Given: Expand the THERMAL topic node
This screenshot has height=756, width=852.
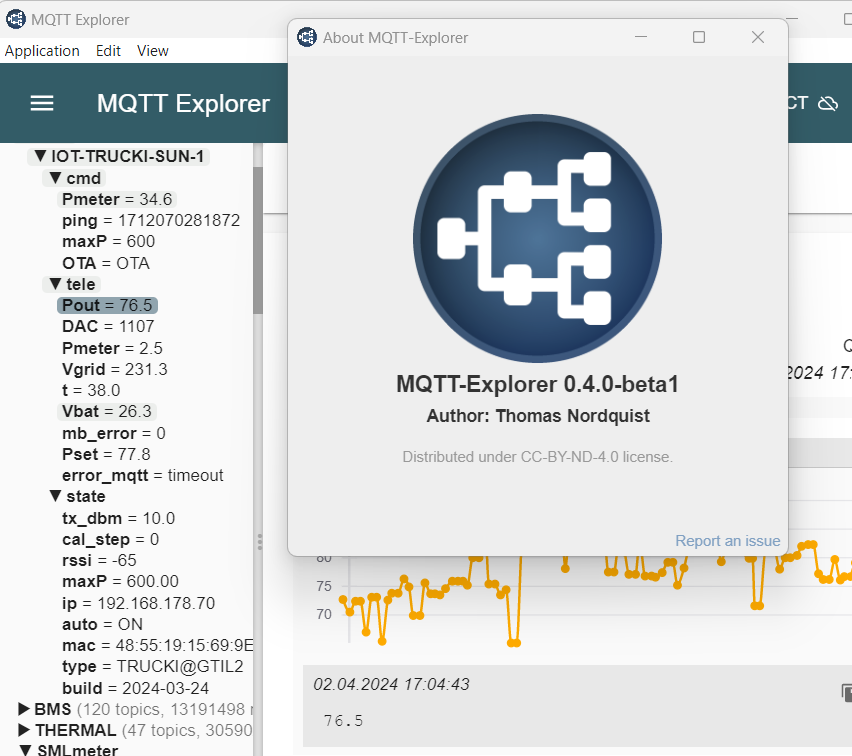Looking at the screenshot, I should point(23,729).
